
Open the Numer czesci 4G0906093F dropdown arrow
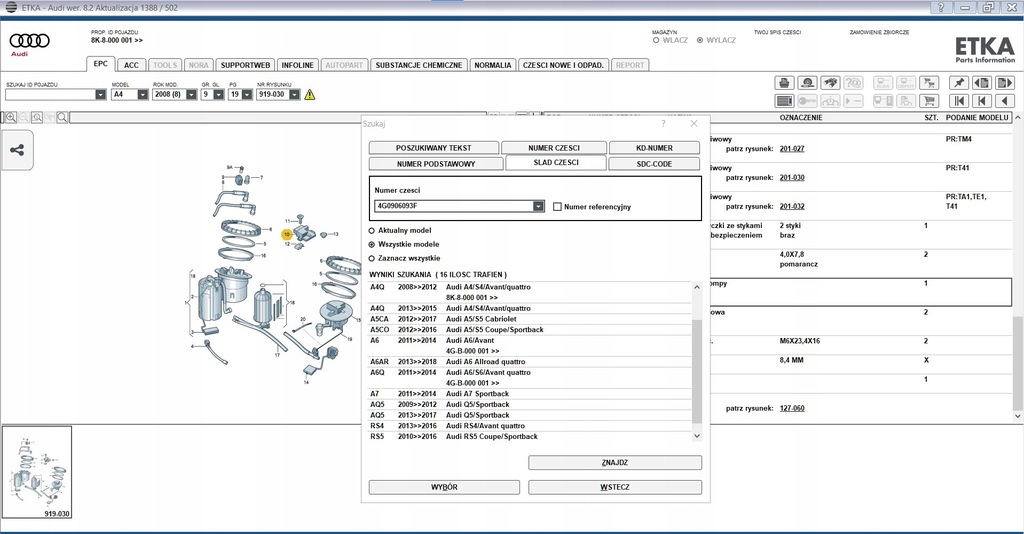point(538,206)
